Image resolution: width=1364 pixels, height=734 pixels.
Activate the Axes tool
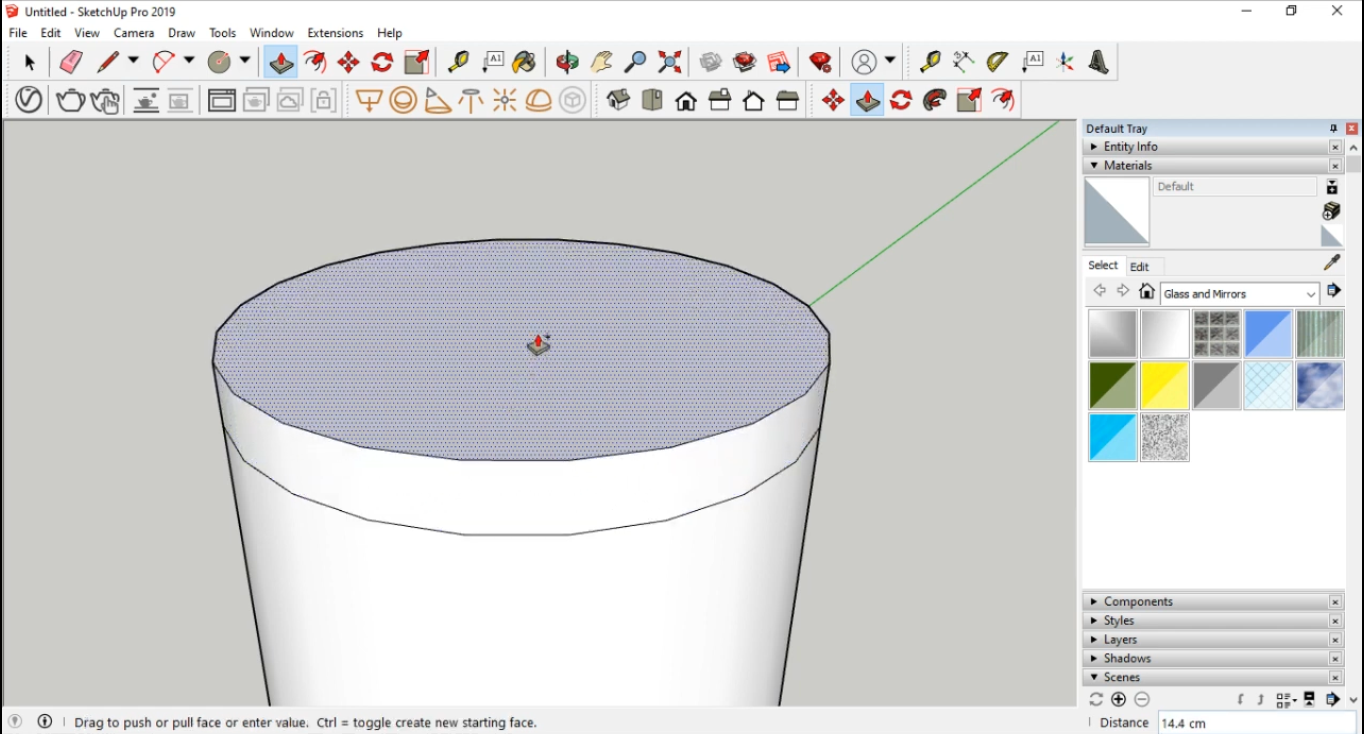coord(1065,63)
